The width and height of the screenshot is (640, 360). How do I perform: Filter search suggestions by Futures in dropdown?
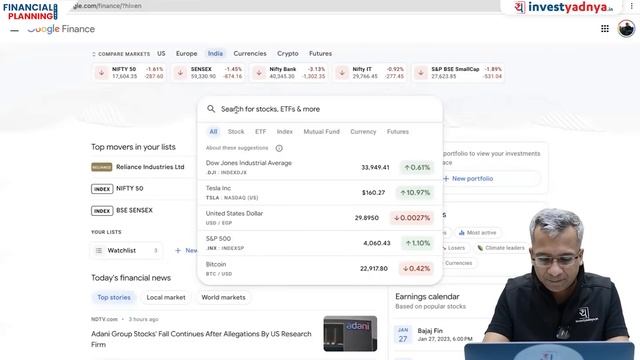(398, 131)
